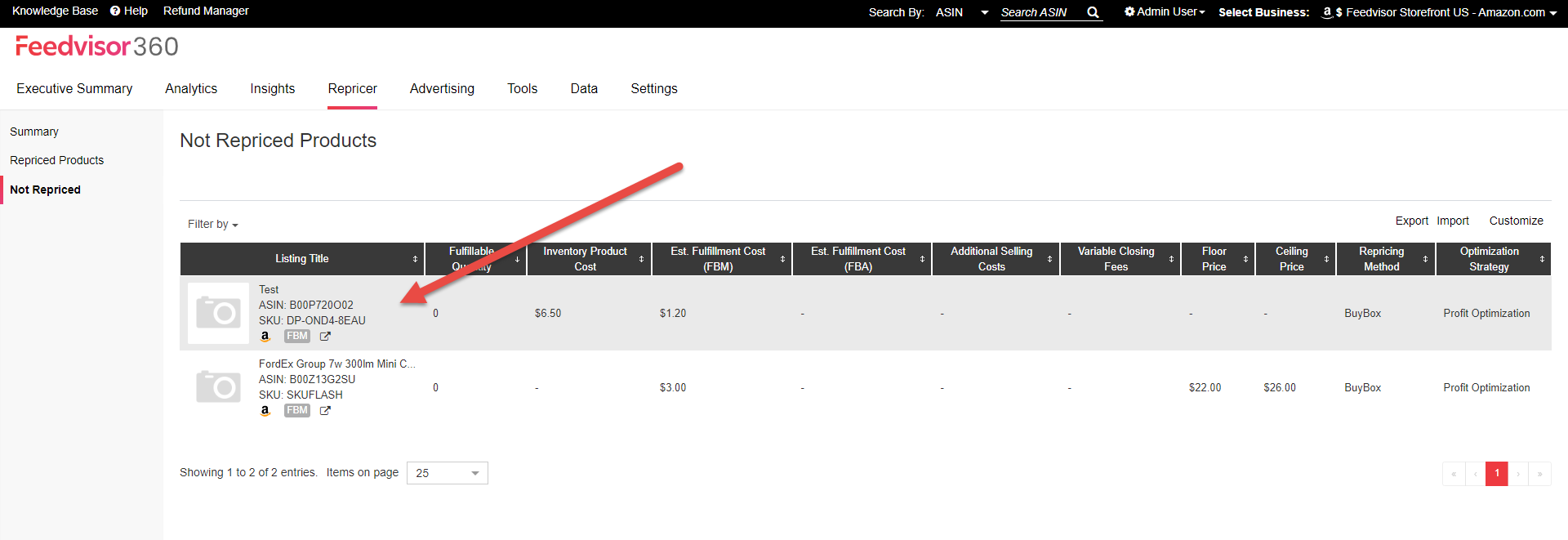Click the '$26.00' ceiling price cell
1568x540 pixels.
pos(1280,387)
